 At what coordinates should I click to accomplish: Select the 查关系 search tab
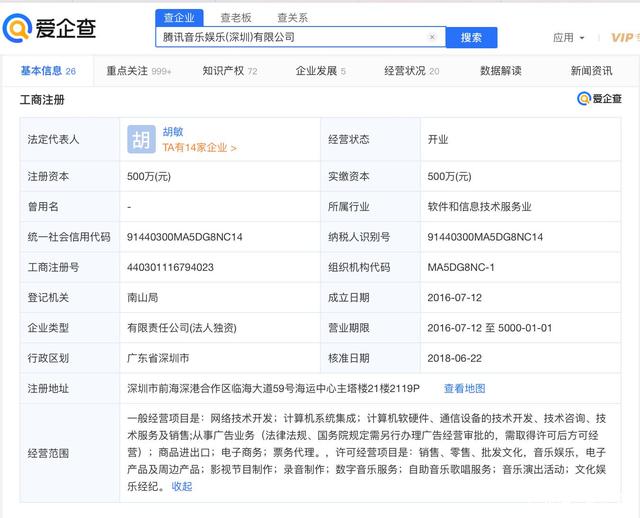292,18
